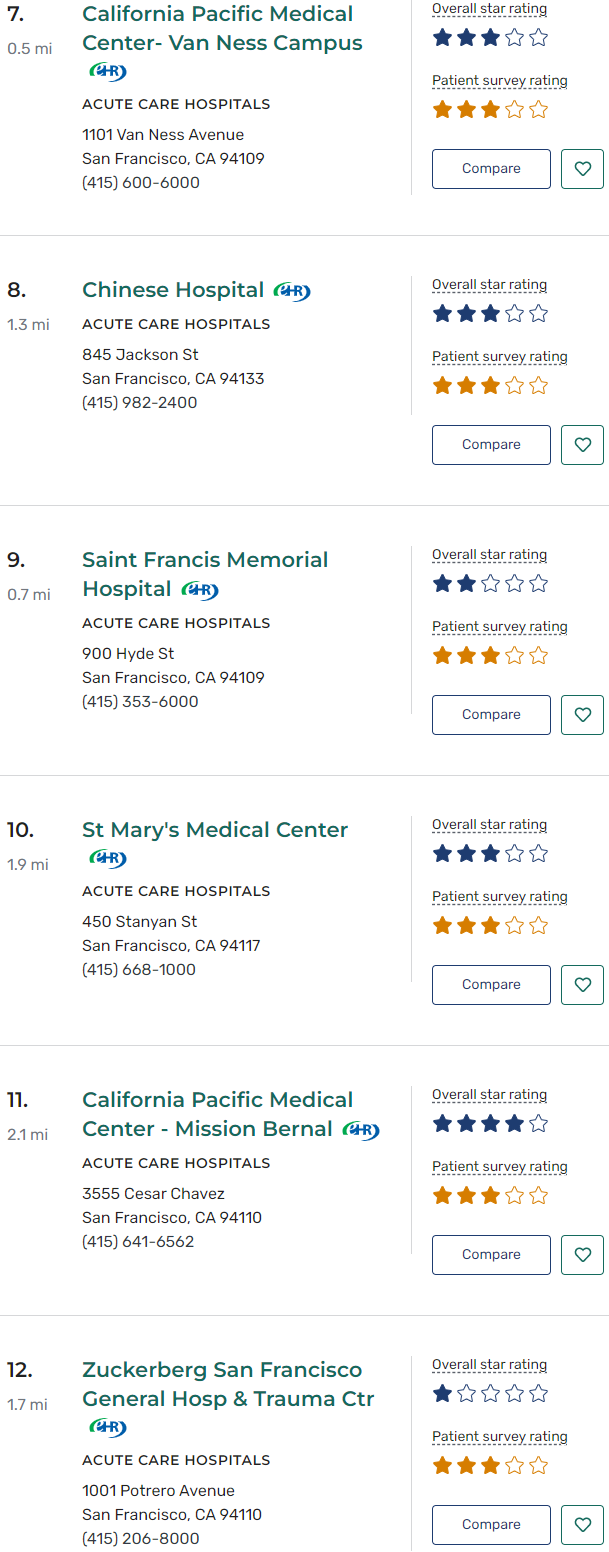Open St Mary's Medical Center page
This screenshot has width=609, height=1552.
point(215,830)
